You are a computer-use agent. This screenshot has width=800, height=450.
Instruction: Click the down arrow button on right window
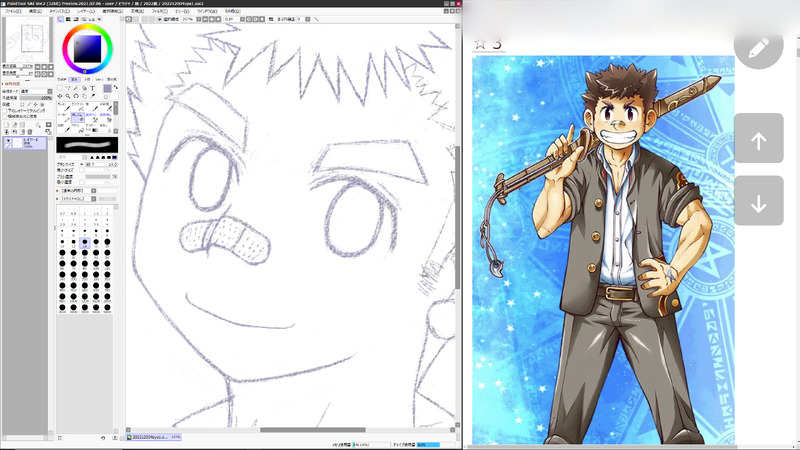(x=759, y=201)
